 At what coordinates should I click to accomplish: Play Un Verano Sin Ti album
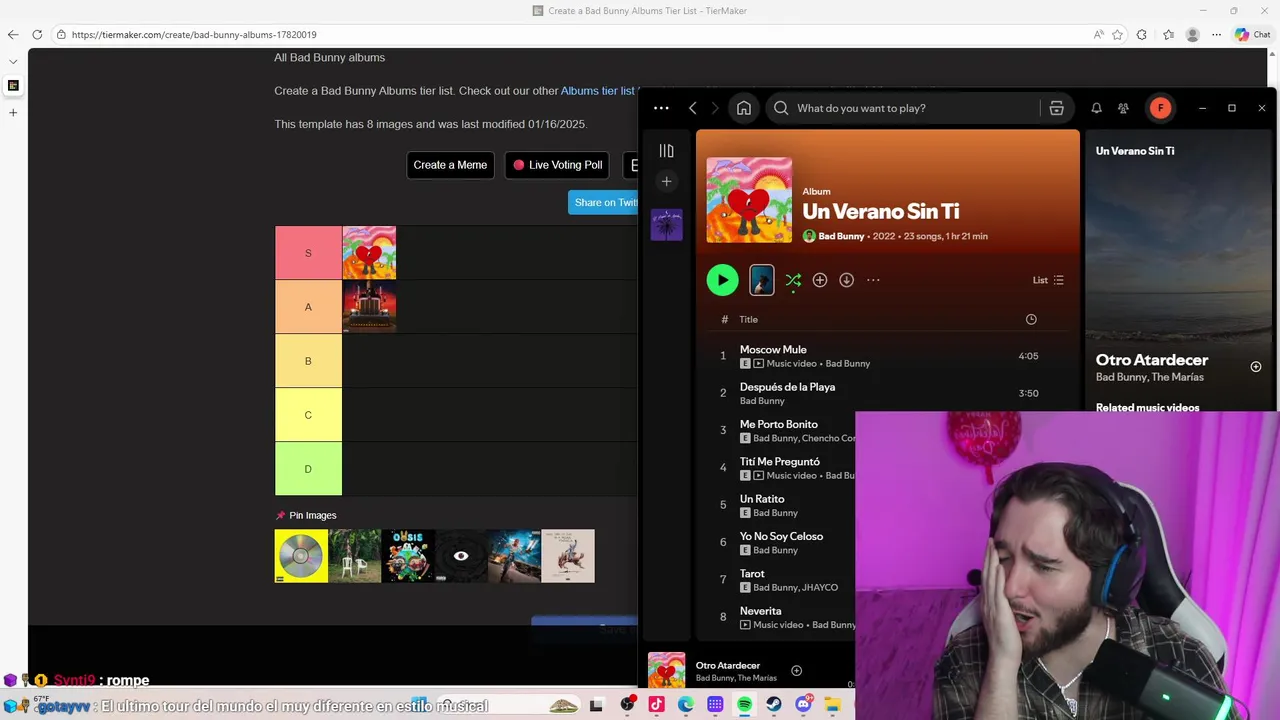(722, 280)
